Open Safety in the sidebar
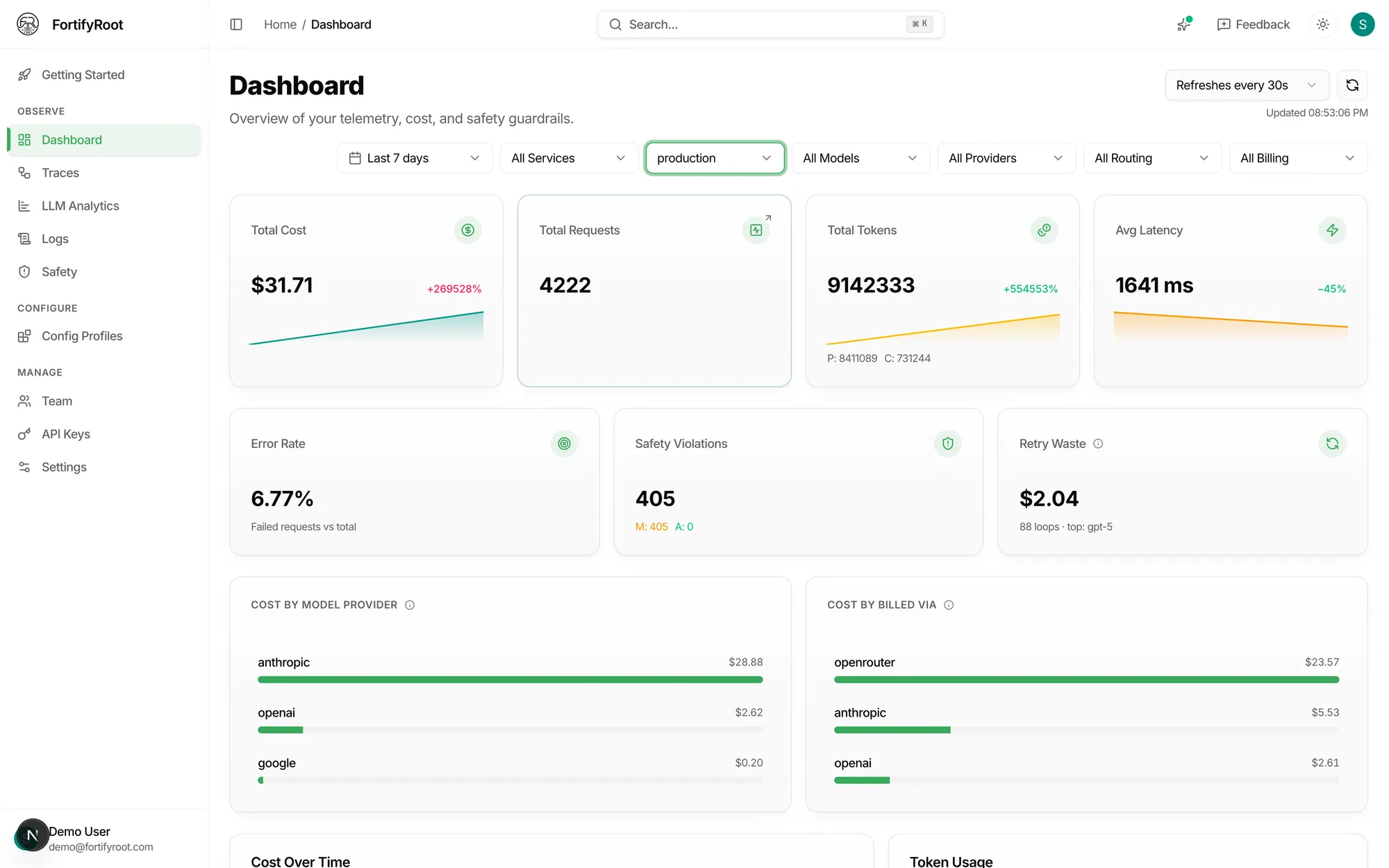This screenshot has height=868, width=1389. (x=104, y=272)
